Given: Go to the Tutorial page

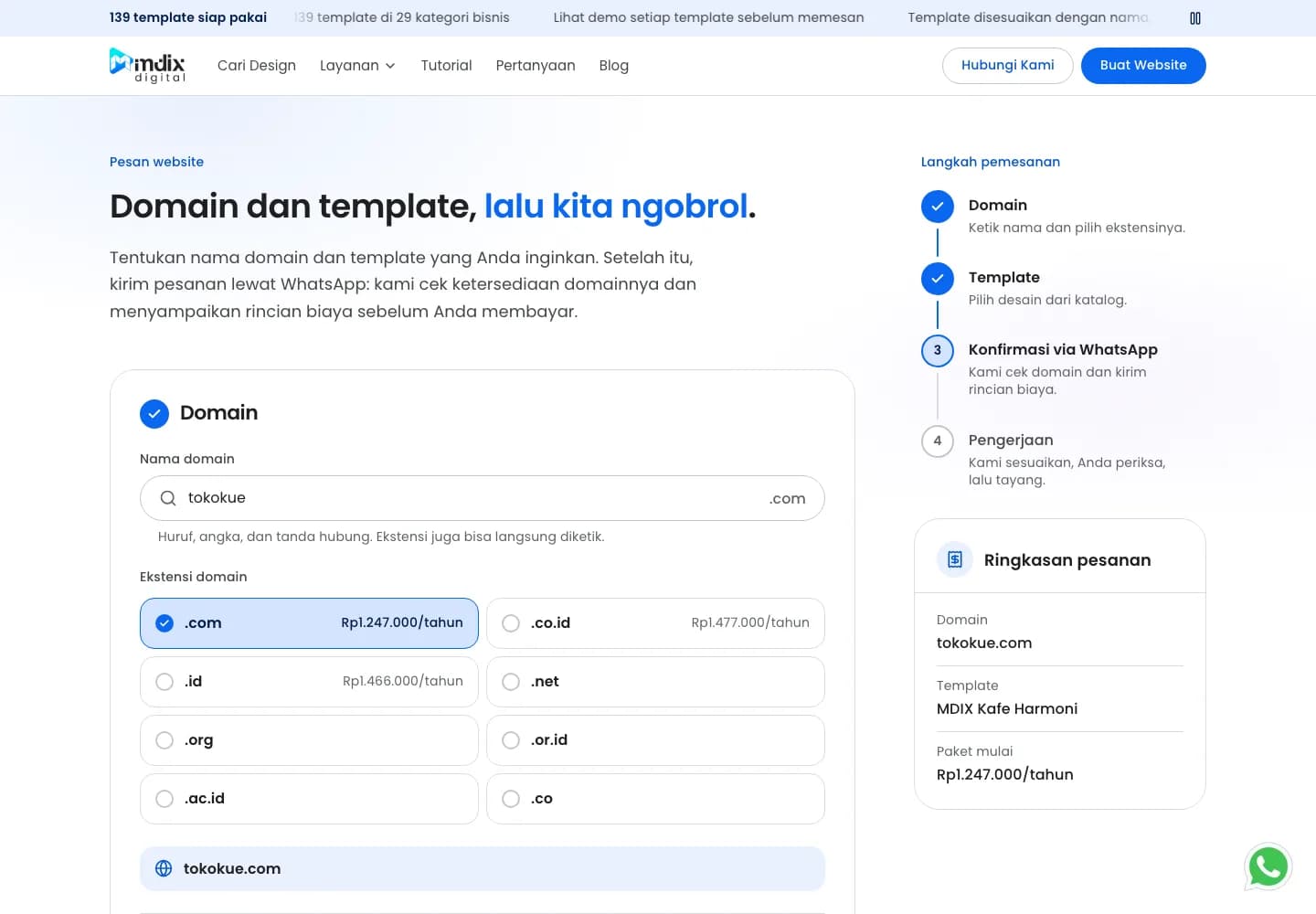Looking at the screenshot, I should point(446,66).
